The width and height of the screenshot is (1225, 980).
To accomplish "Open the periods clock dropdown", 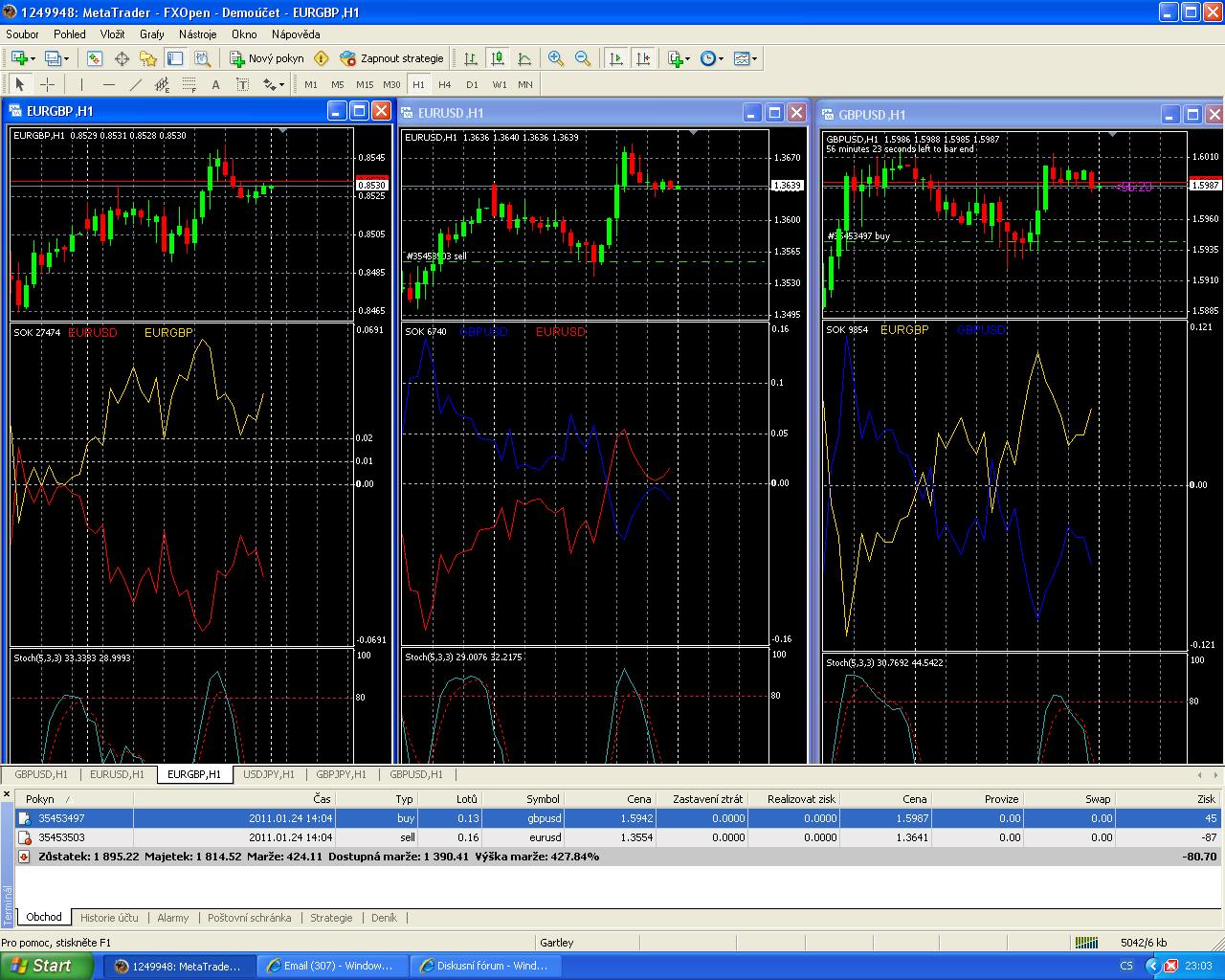I will tap(711, 58).
